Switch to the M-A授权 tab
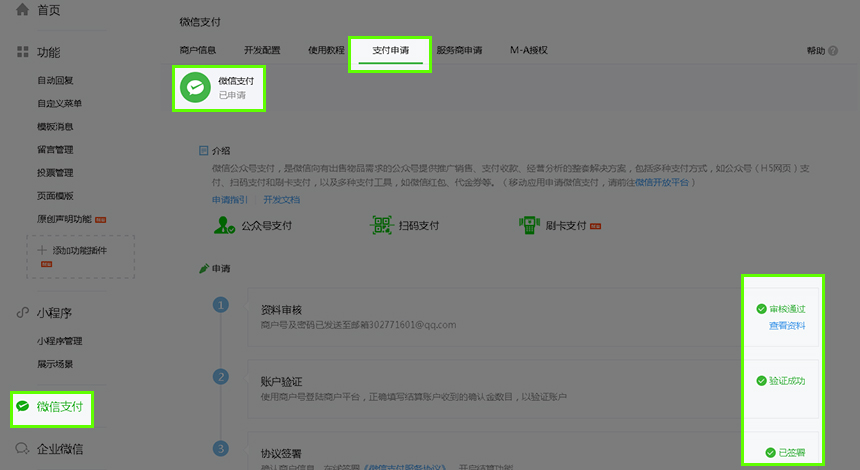Screen dimensions: 860x470 tap(529, 50)
